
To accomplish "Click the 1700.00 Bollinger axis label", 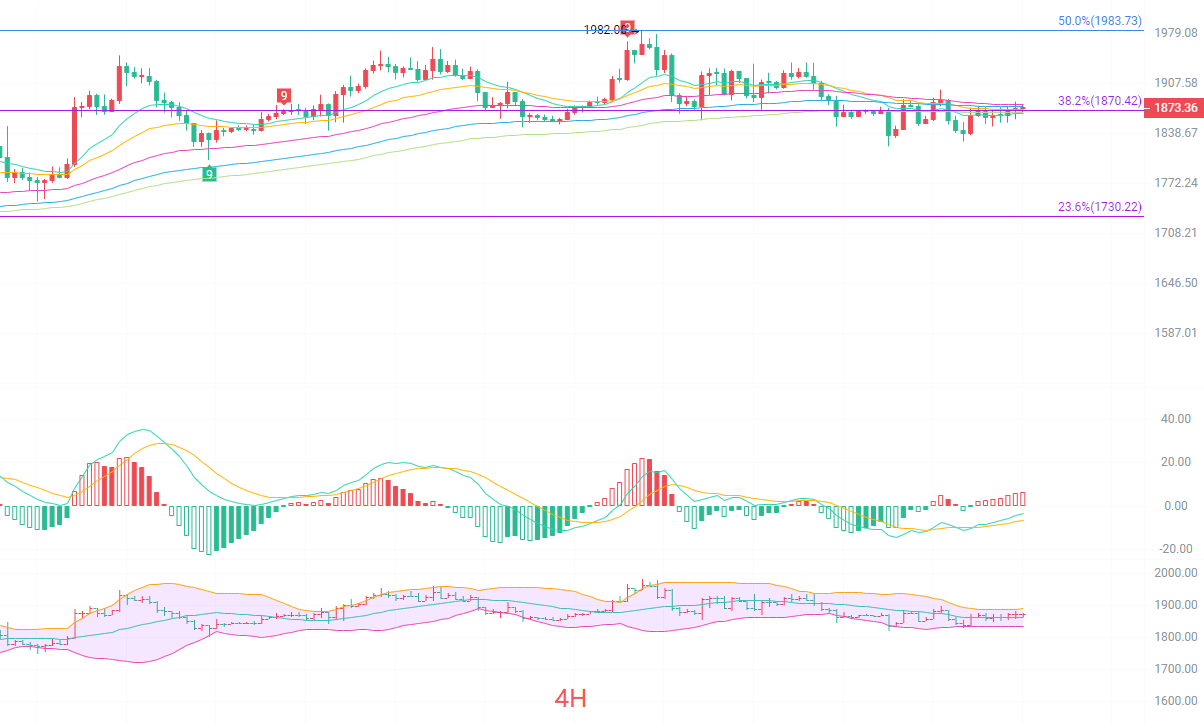I will 1175,668.
